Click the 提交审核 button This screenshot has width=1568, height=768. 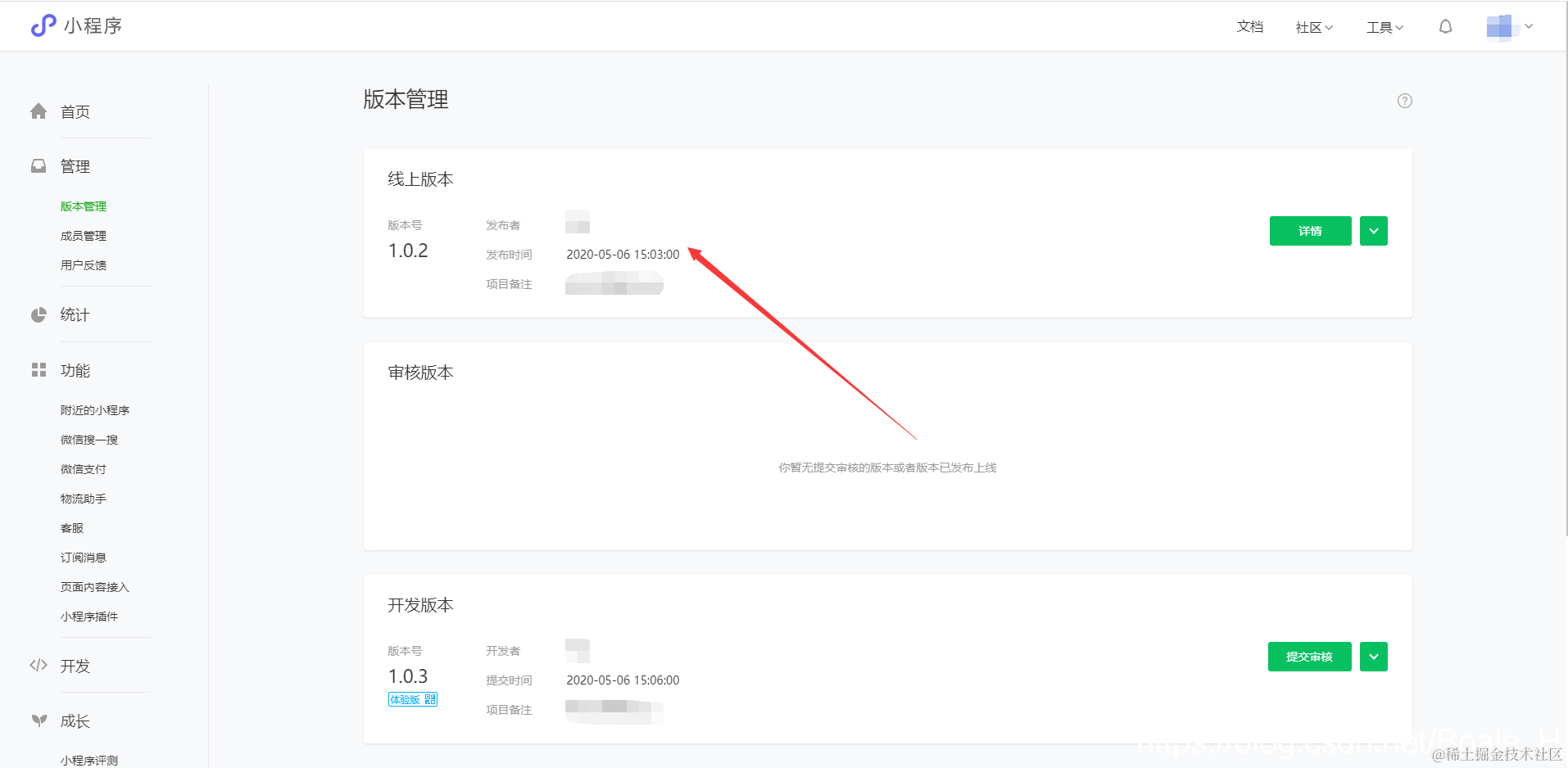[1309, 657]
